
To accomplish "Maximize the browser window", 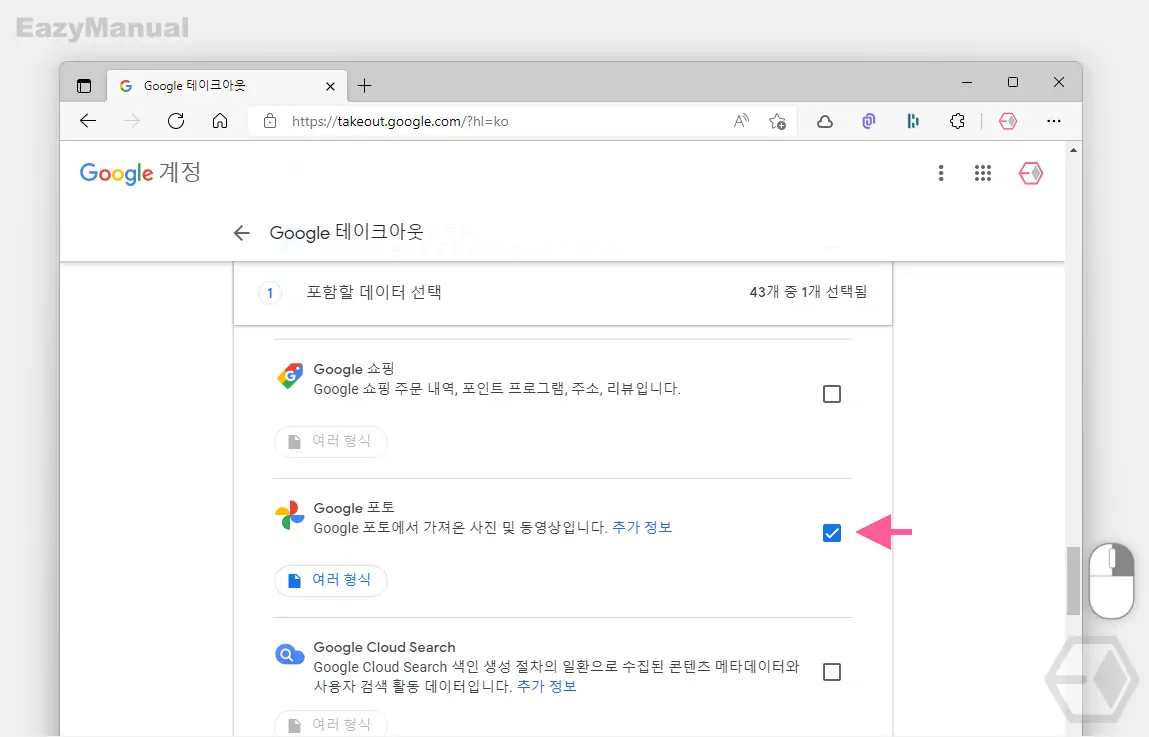I will (x=1013, y=82).
